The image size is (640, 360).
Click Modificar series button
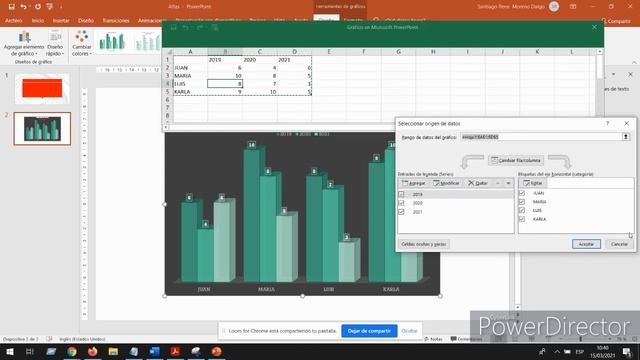pyautogui.click(x=446, y=183)
